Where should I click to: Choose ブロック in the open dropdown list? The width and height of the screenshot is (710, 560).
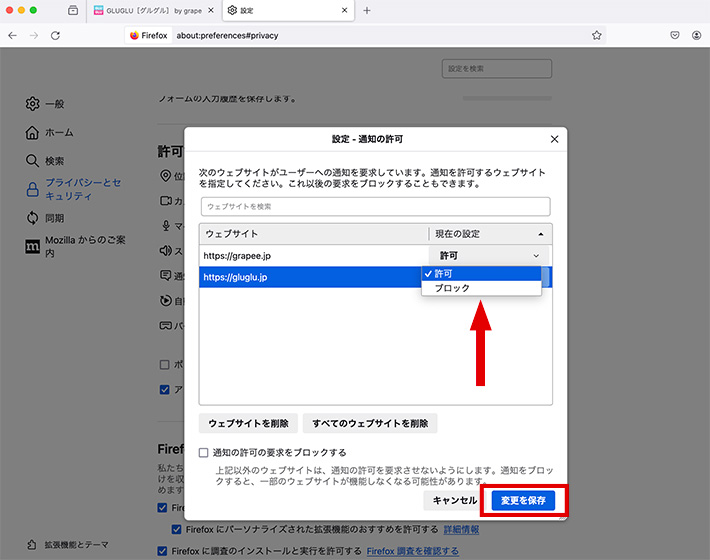tap(481, 288)
